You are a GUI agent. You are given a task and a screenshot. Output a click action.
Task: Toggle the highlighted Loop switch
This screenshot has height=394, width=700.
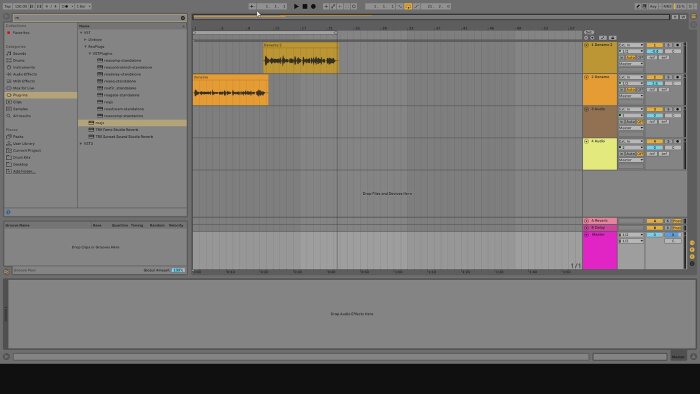point(408,6)
